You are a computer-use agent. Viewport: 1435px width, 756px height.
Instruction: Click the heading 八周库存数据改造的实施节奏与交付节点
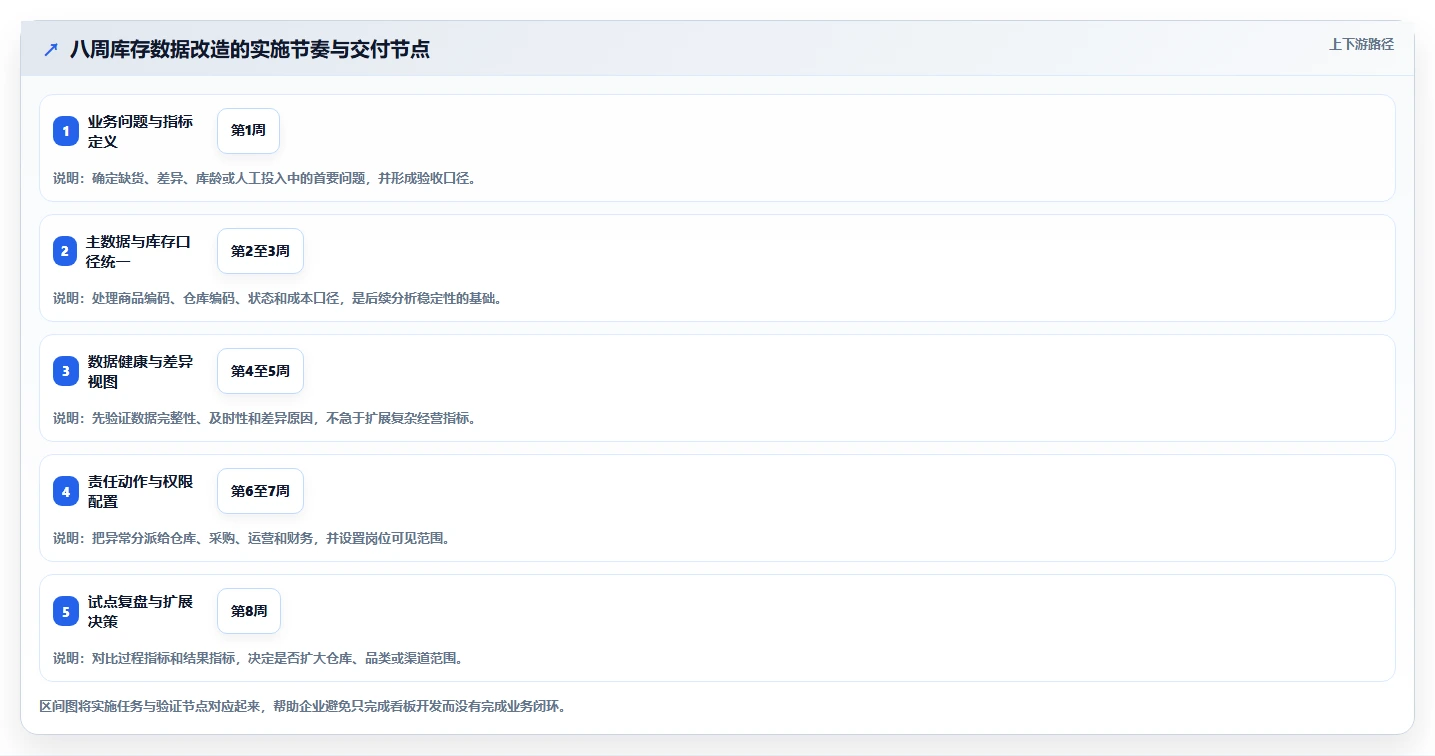[250, 49]
